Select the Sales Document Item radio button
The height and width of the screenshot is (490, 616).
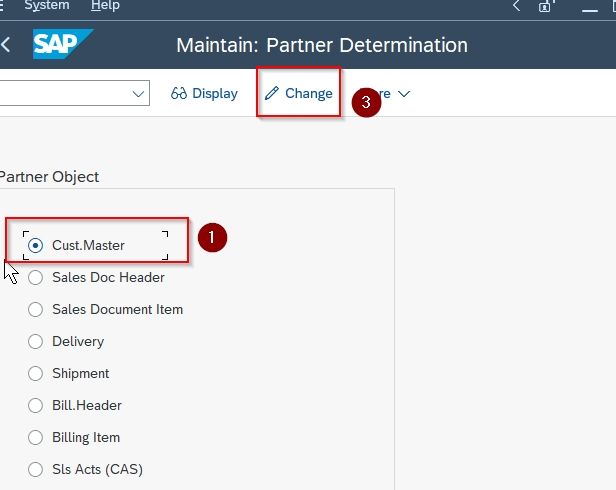pyautogui.click(x=35, y=309)
